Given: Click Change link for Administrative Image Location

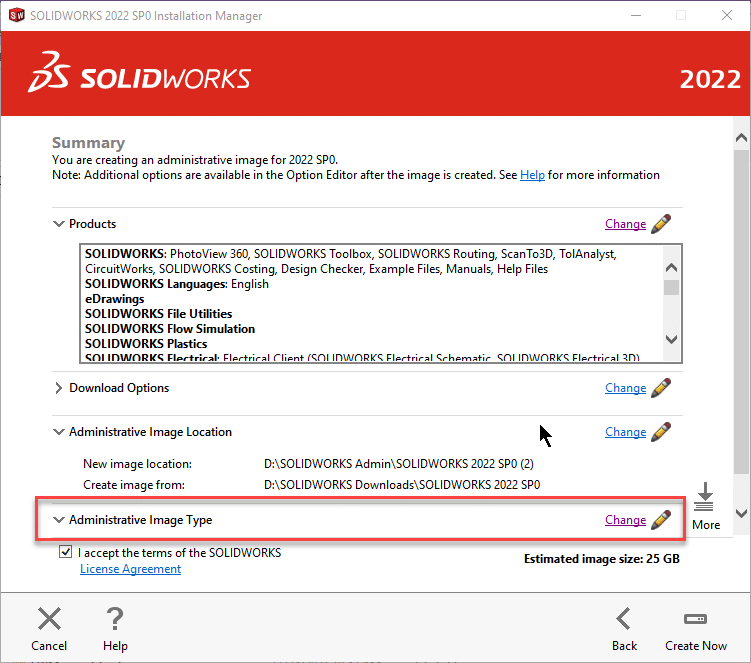Looking at the screenshot, I should (x=625, y=432).
